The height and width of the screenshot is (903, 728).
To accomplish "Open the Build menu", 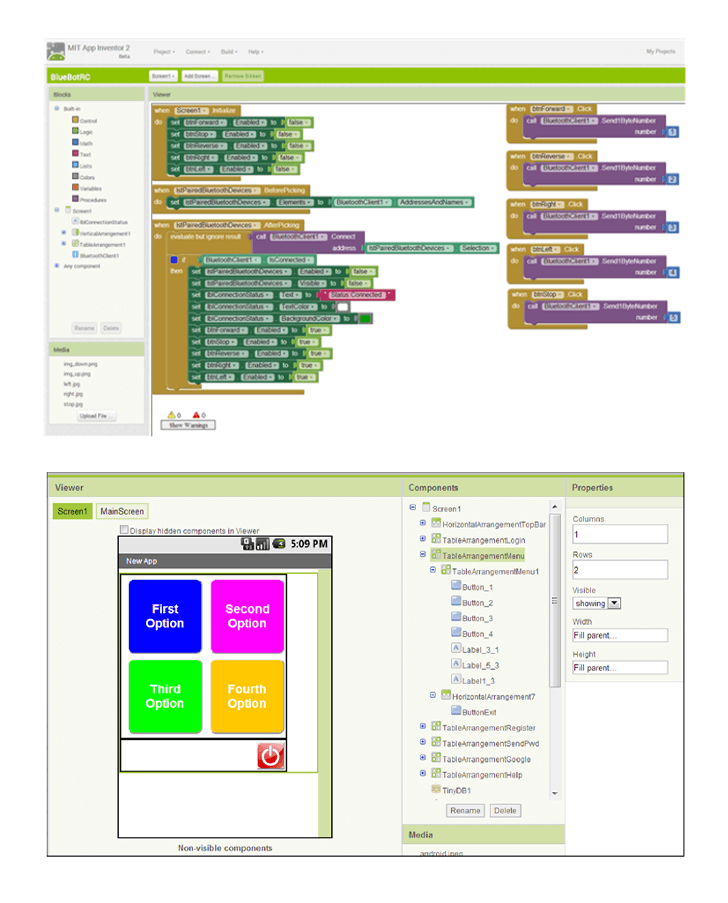I will pyautogui.click(x=229, y=51).
